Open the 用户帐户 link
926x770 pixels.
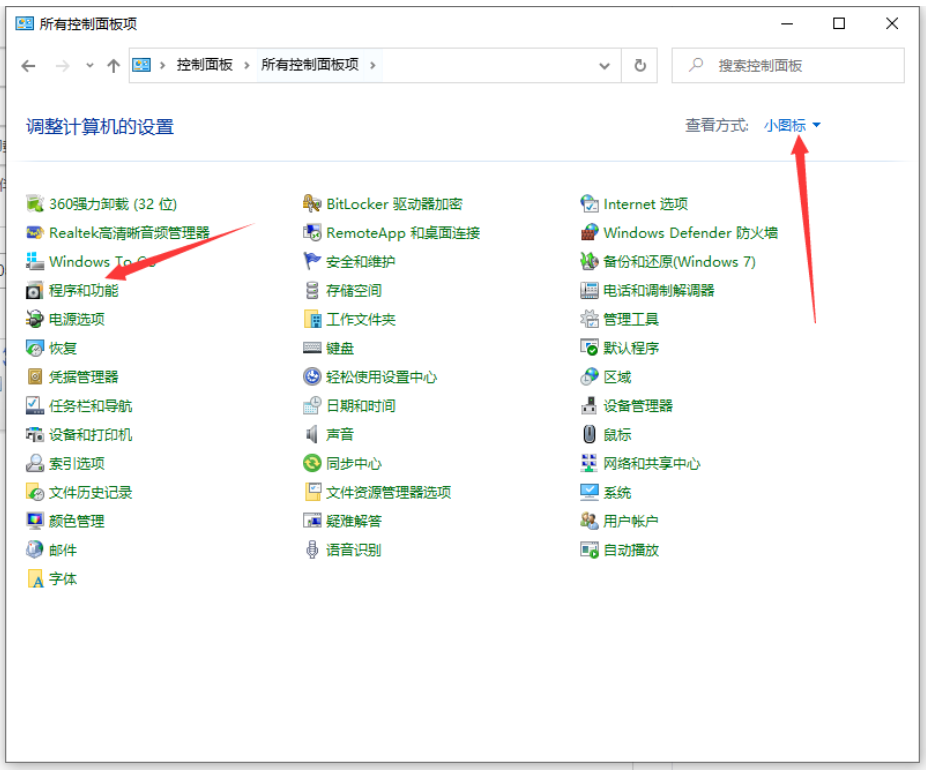pos(630,521)
